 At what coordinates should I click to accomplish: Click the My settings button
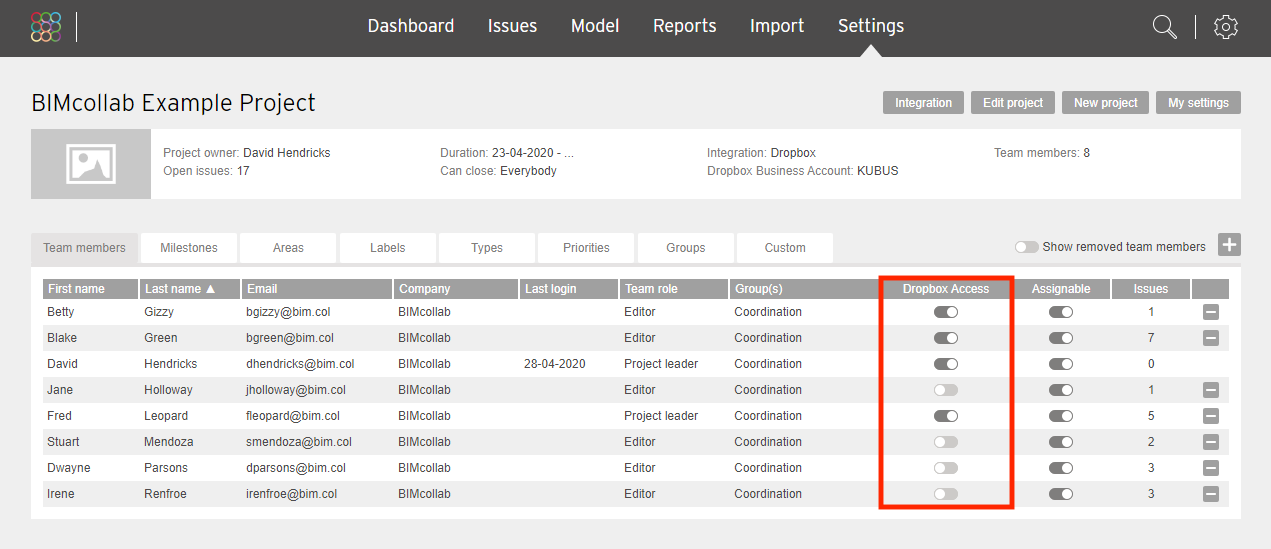click(1199, 102)
